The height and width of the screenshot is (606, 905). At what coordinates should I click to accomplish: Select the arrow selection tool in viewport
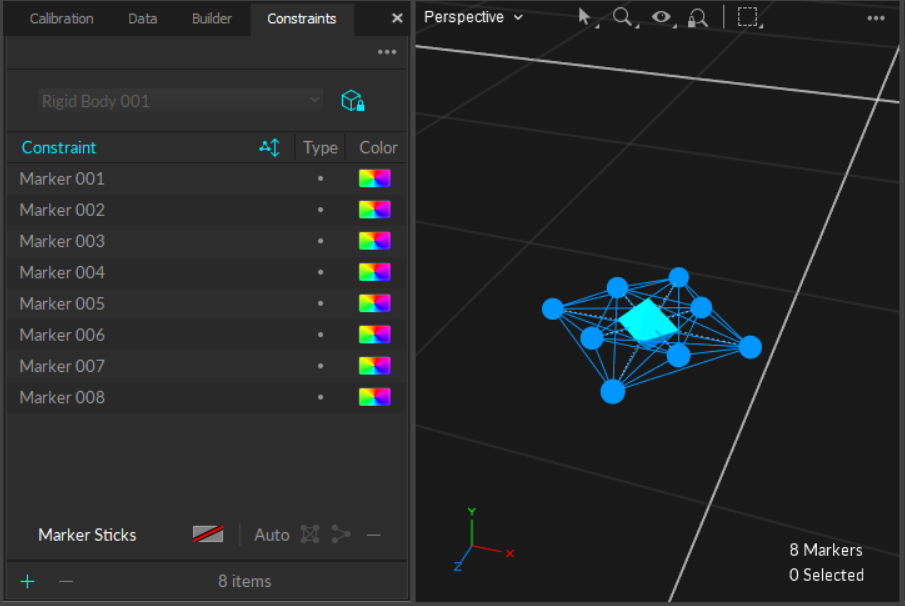coord(586,17)
